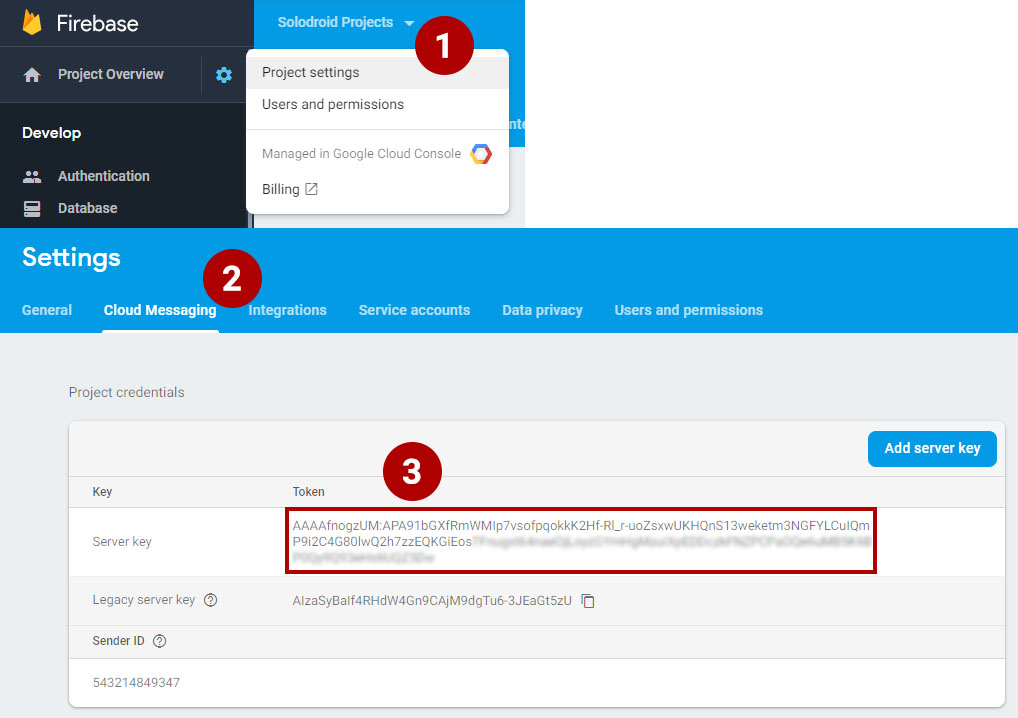The height and width of the screenshot is (718, 1018).
Task: Click the Firebase flame logo
Action: click(x=32, y=22)
